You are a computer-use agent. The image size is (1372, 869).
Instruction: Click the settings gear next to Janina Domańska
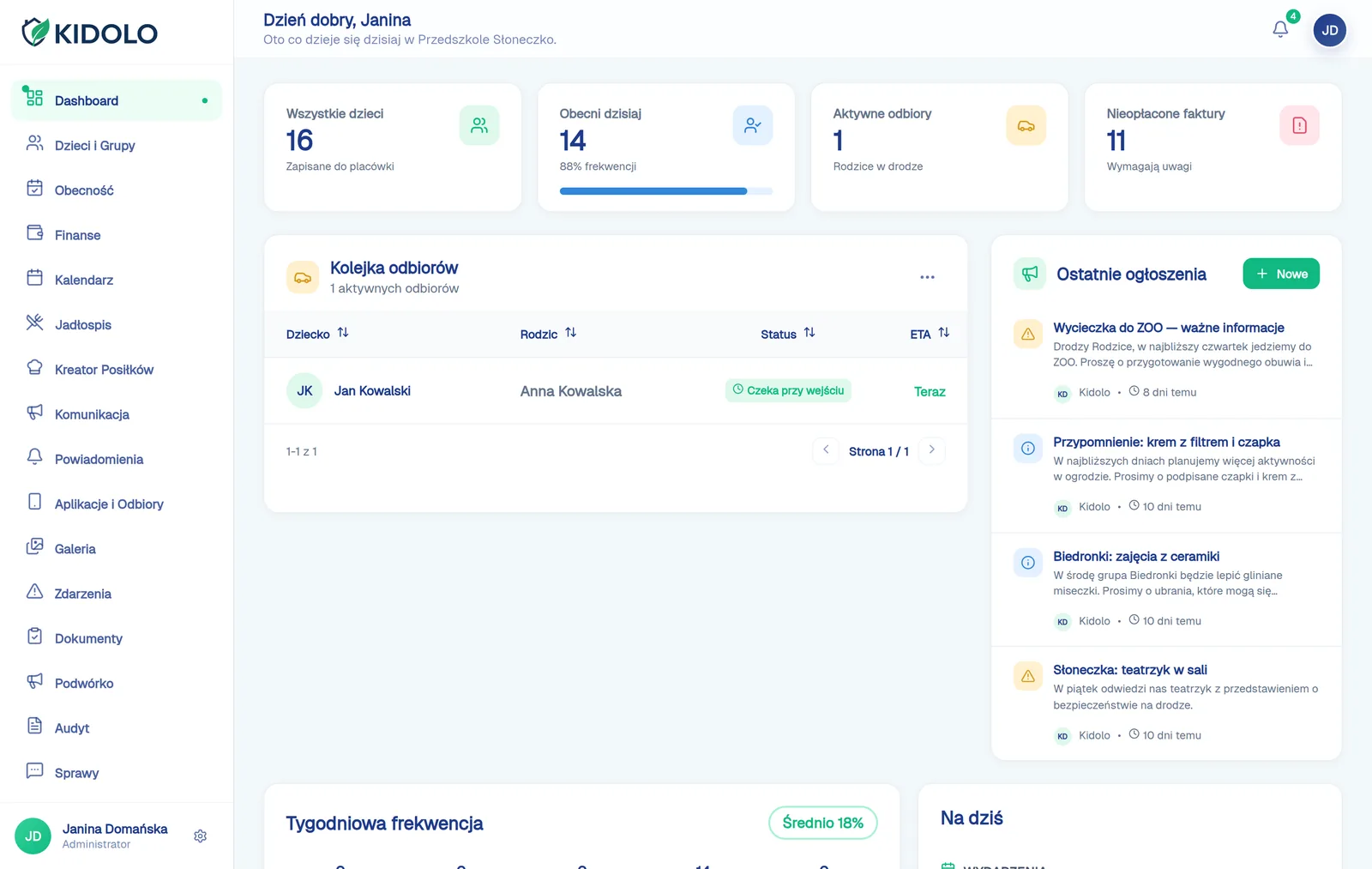pos(200,836)
